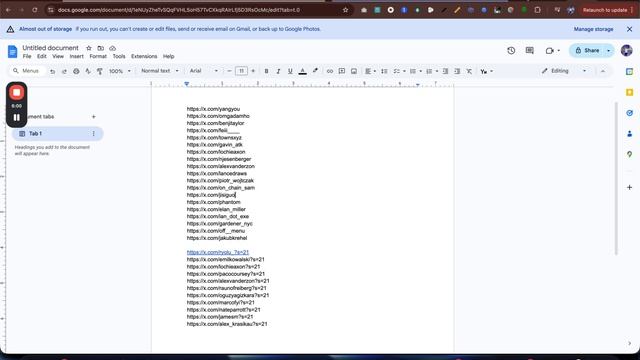Open the Editing mode dropdown
640x360 pixels.
coord(564,71)
